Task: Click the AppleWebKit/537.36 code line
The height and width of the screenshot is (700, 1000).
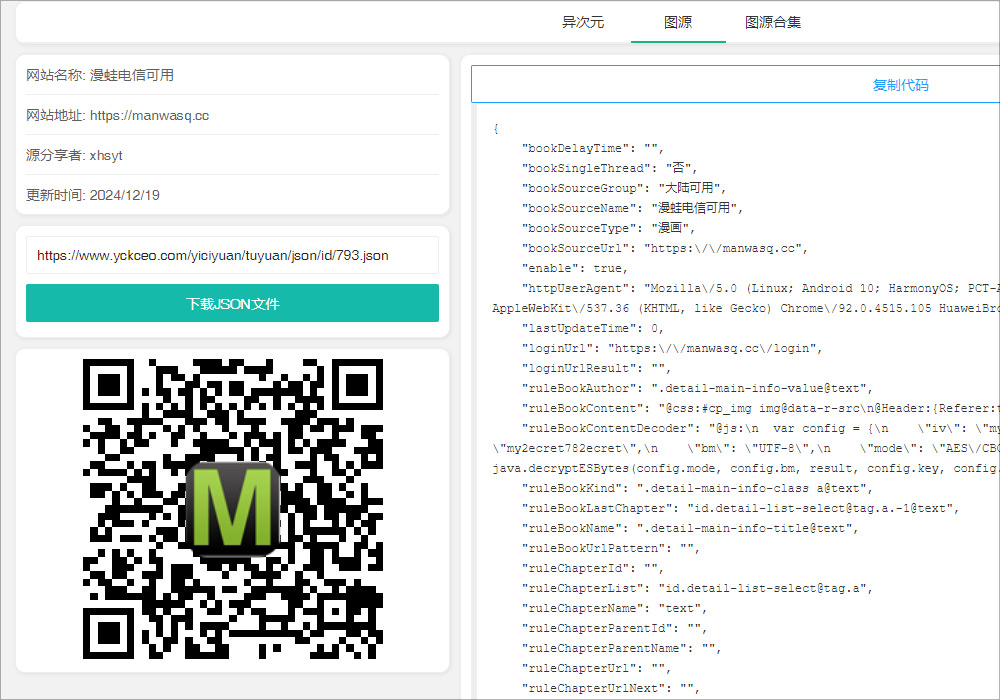Action: [x=746, y=309]
